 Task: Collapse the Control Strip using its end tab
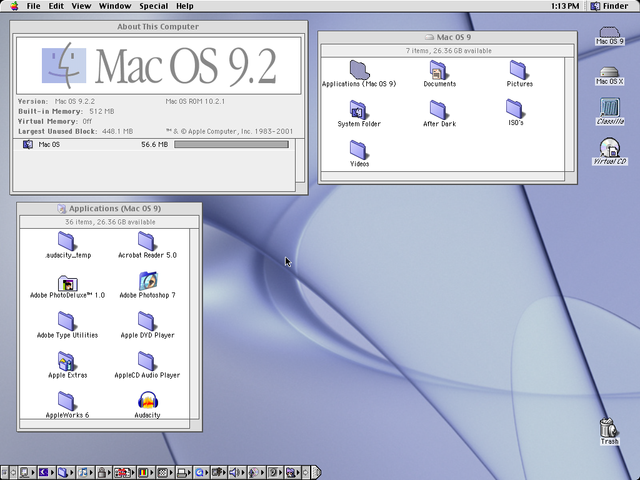316,472
